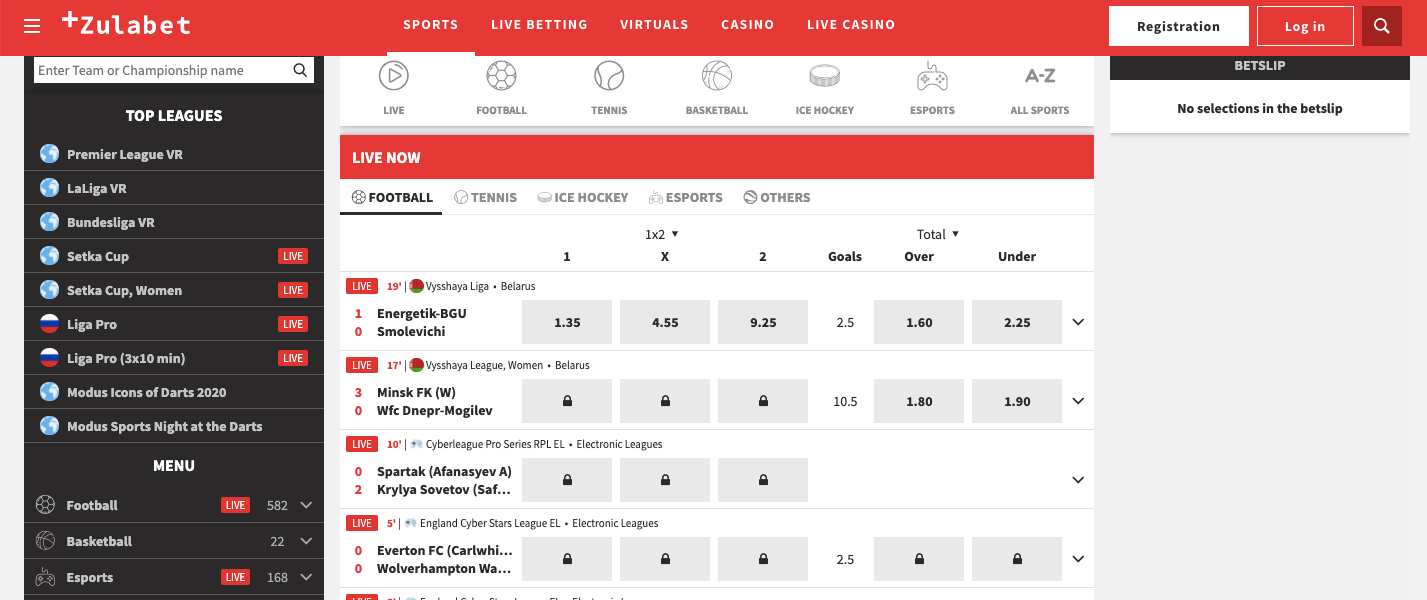This screenshot has height=600, width=1427.
Task: Expand the Basketball menu chevron
Action: pos(306,541)
